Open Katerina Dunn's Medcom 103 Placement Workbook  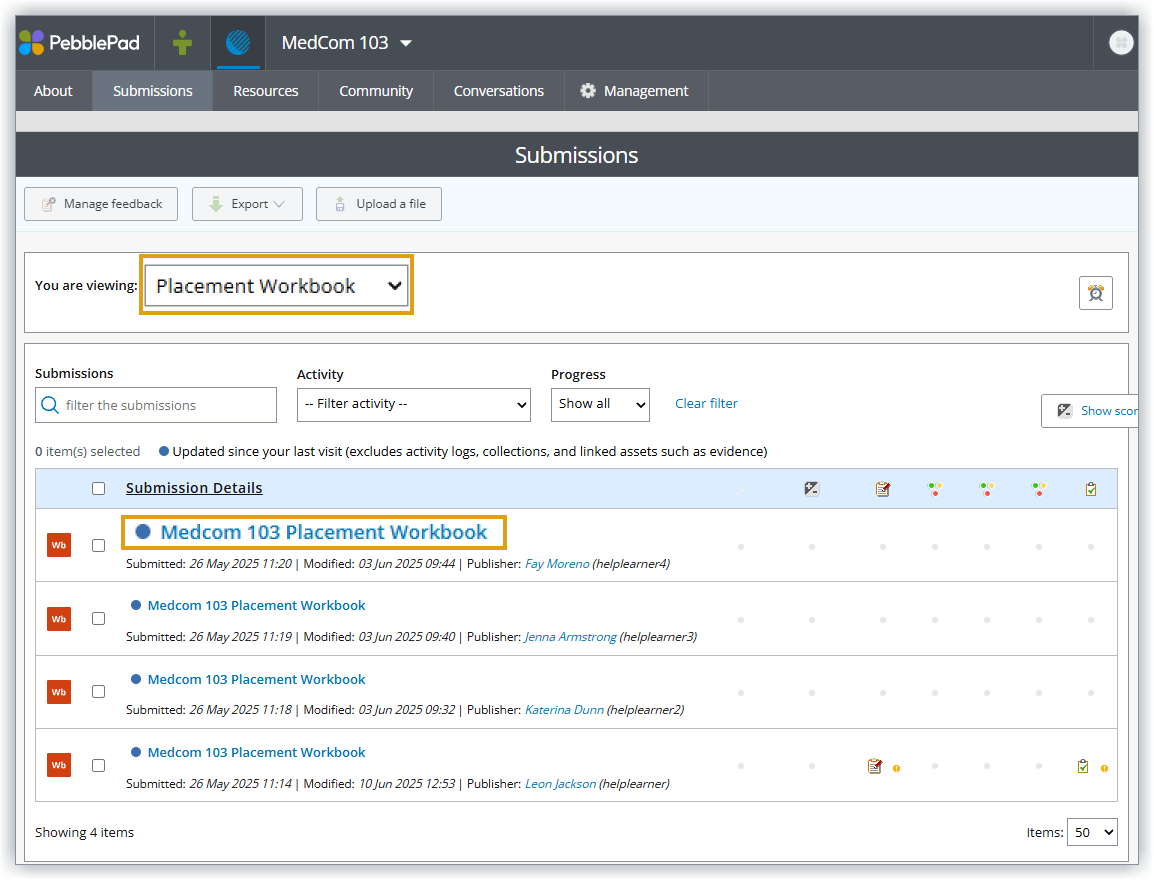point(256,679)
